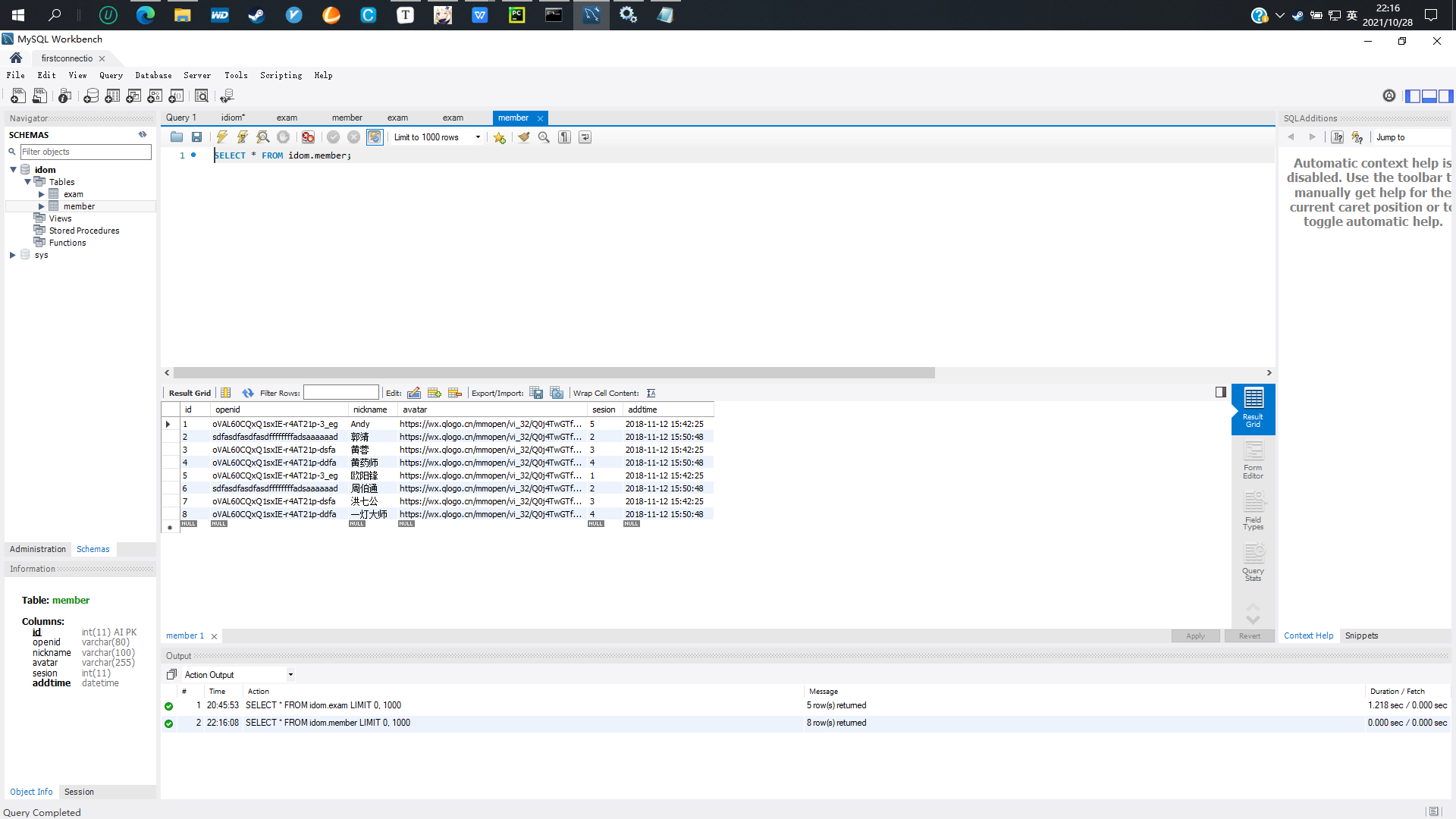
Task: Expand the member table node
Action: pyautogui.click(x=42, y=206)
